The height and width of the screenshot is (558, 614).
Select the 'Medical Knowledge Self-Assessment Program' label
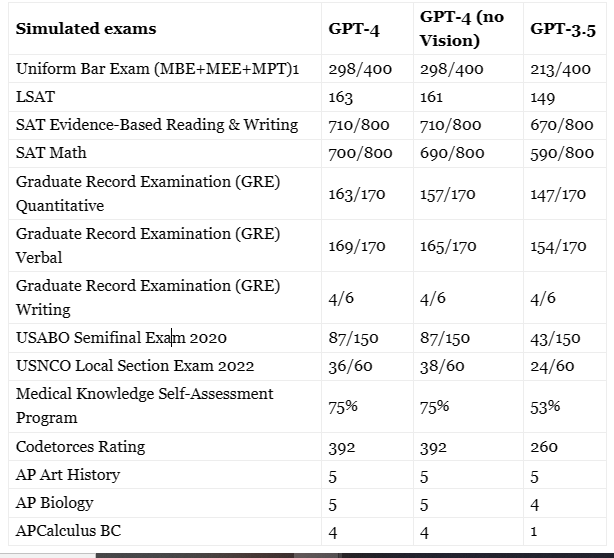click(x=145, y=406)
